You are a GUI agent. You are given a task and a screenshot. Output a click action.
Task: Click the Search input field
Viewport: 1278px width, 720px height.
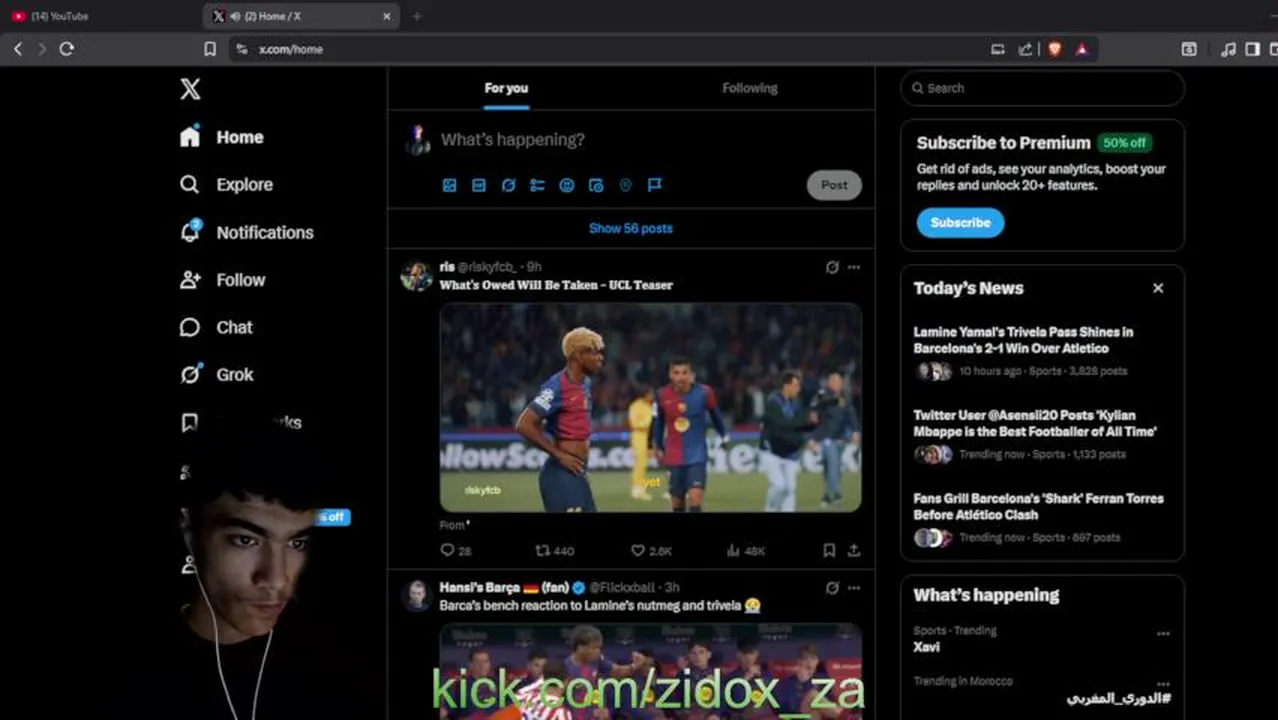(1042, 88)
